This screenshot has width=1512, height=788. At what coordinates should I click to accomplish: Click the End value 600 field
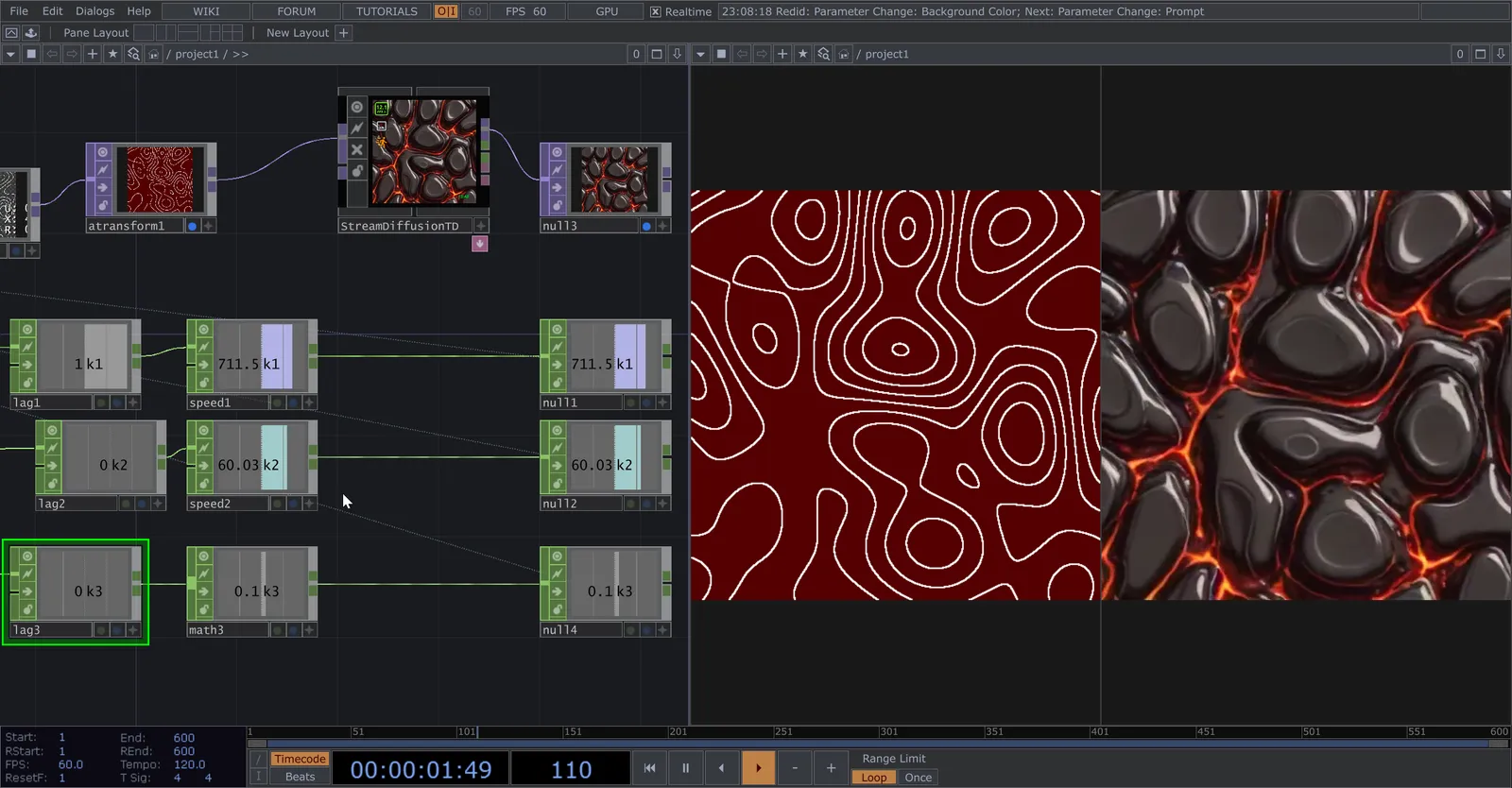[183, 738]
